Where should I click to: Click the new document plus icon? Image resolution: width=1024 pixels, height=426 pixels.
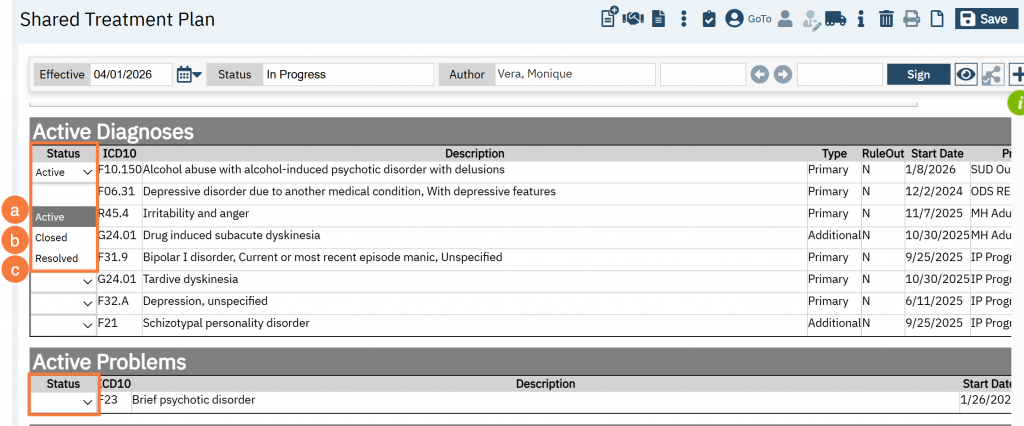click(x=608, y=18)
